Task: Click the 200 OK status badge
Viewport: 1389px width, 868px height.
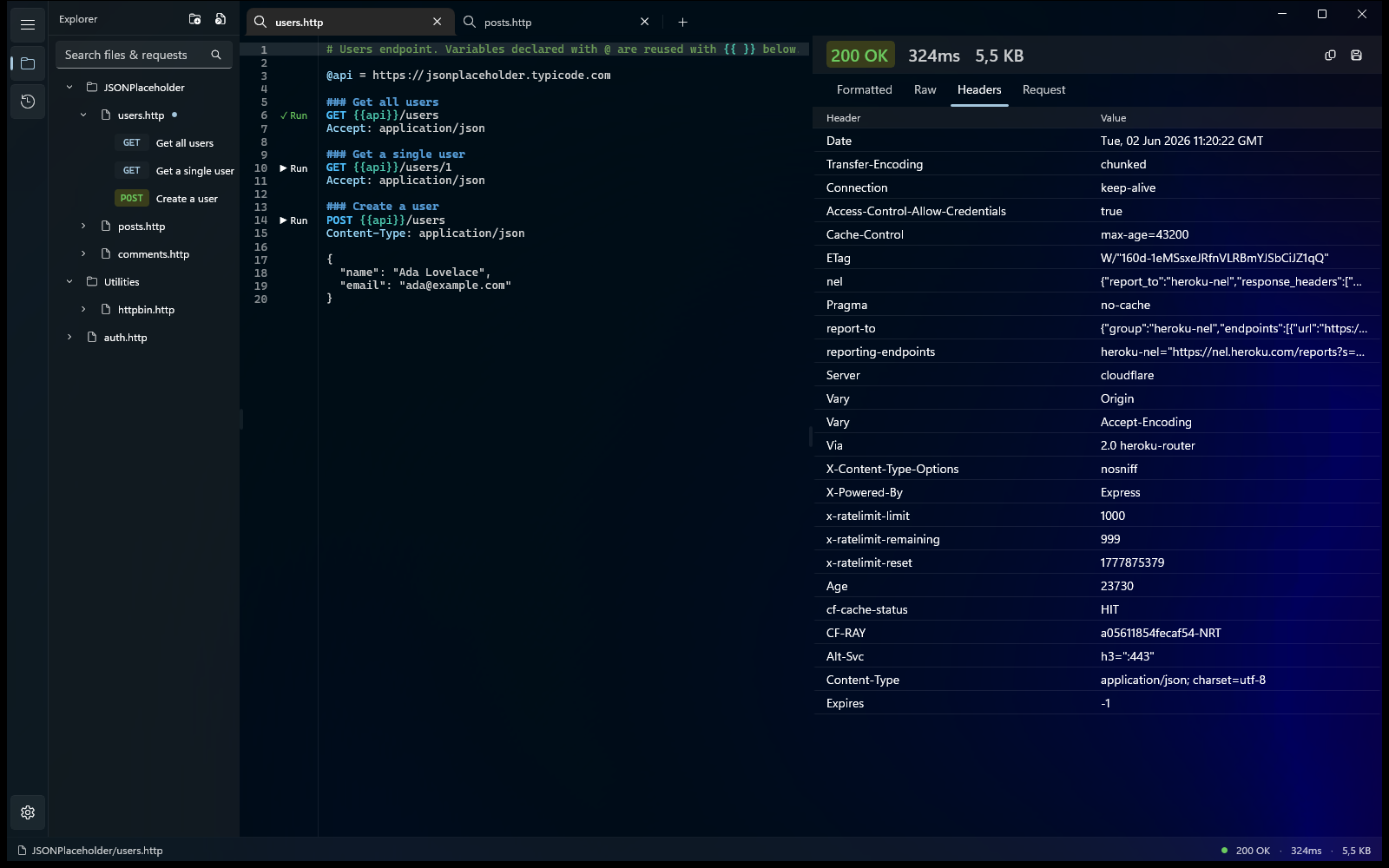Action: click(859, 56)
